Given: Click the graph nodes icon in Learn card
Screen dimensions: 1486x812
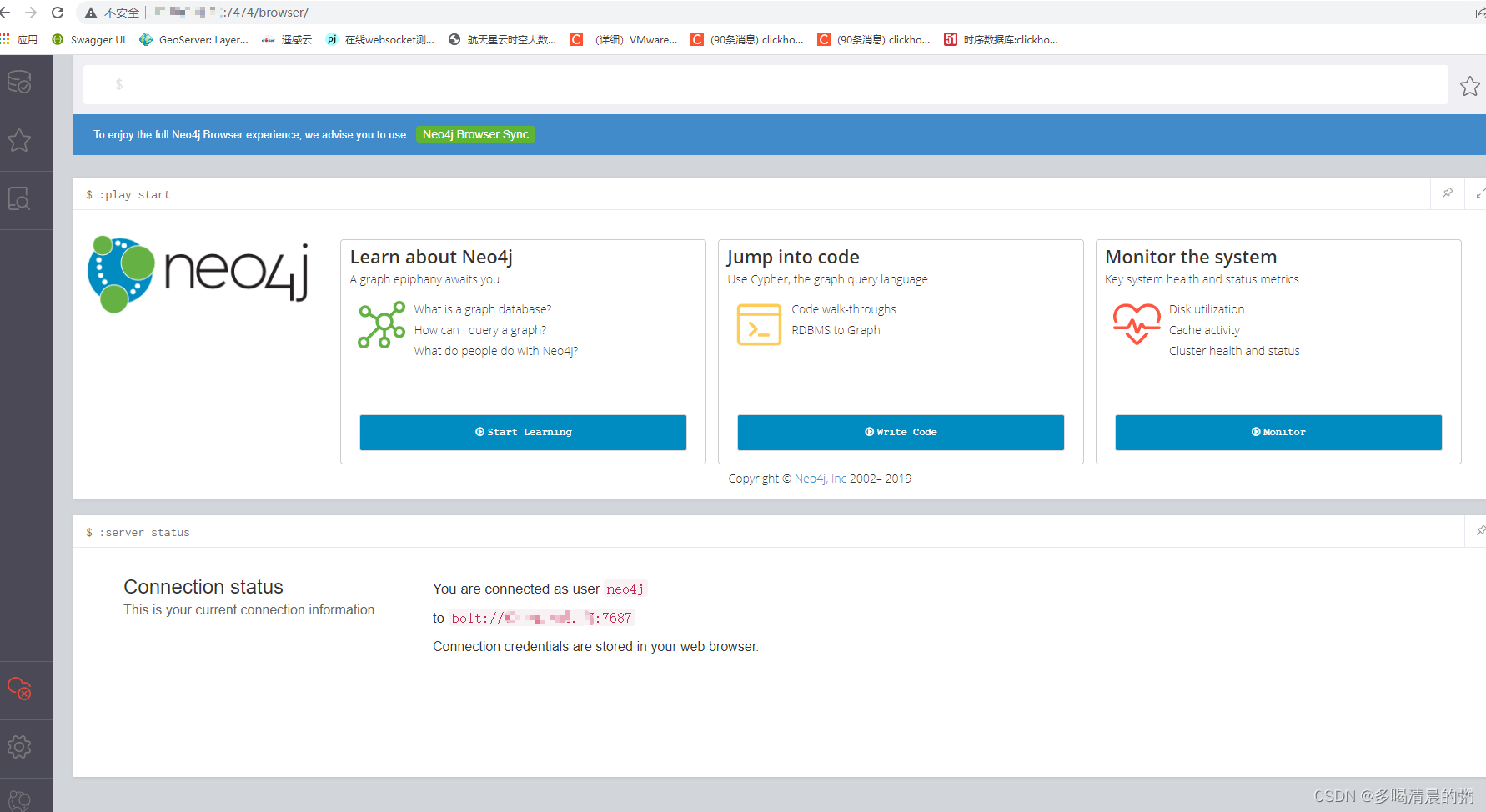Looking at the screenshot, I should (382, 325).
